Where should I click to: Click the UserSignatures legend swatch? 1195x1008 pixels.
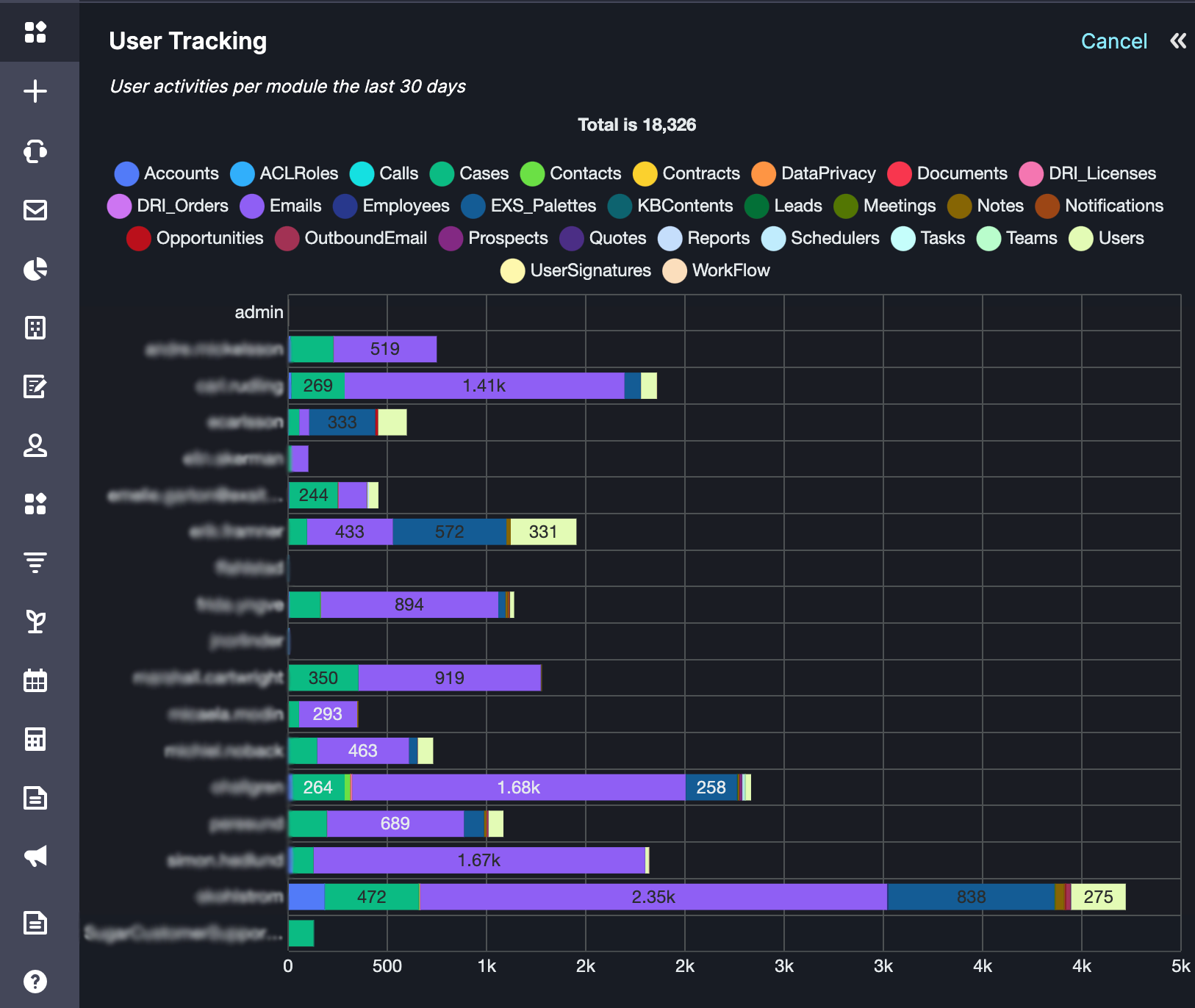[513, 270]
